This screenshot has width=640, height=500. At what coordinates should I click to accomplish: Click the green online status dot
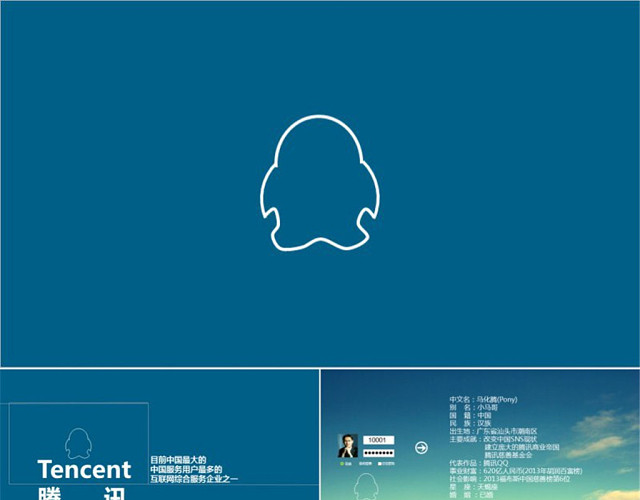point(342,464)
